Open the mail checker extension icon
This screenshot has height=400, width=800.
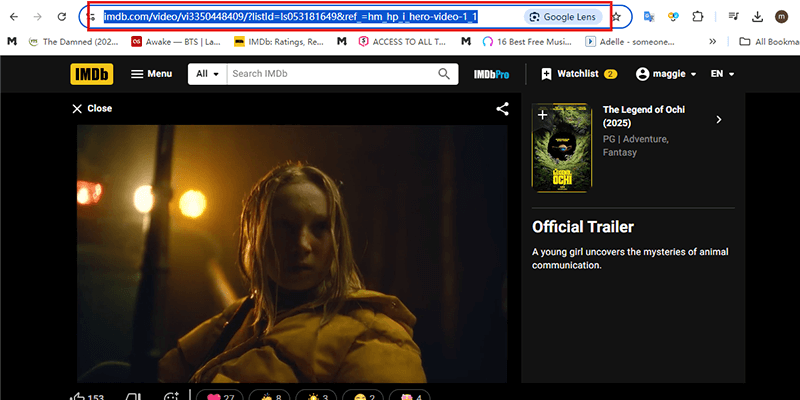click(x=673, y=17)
